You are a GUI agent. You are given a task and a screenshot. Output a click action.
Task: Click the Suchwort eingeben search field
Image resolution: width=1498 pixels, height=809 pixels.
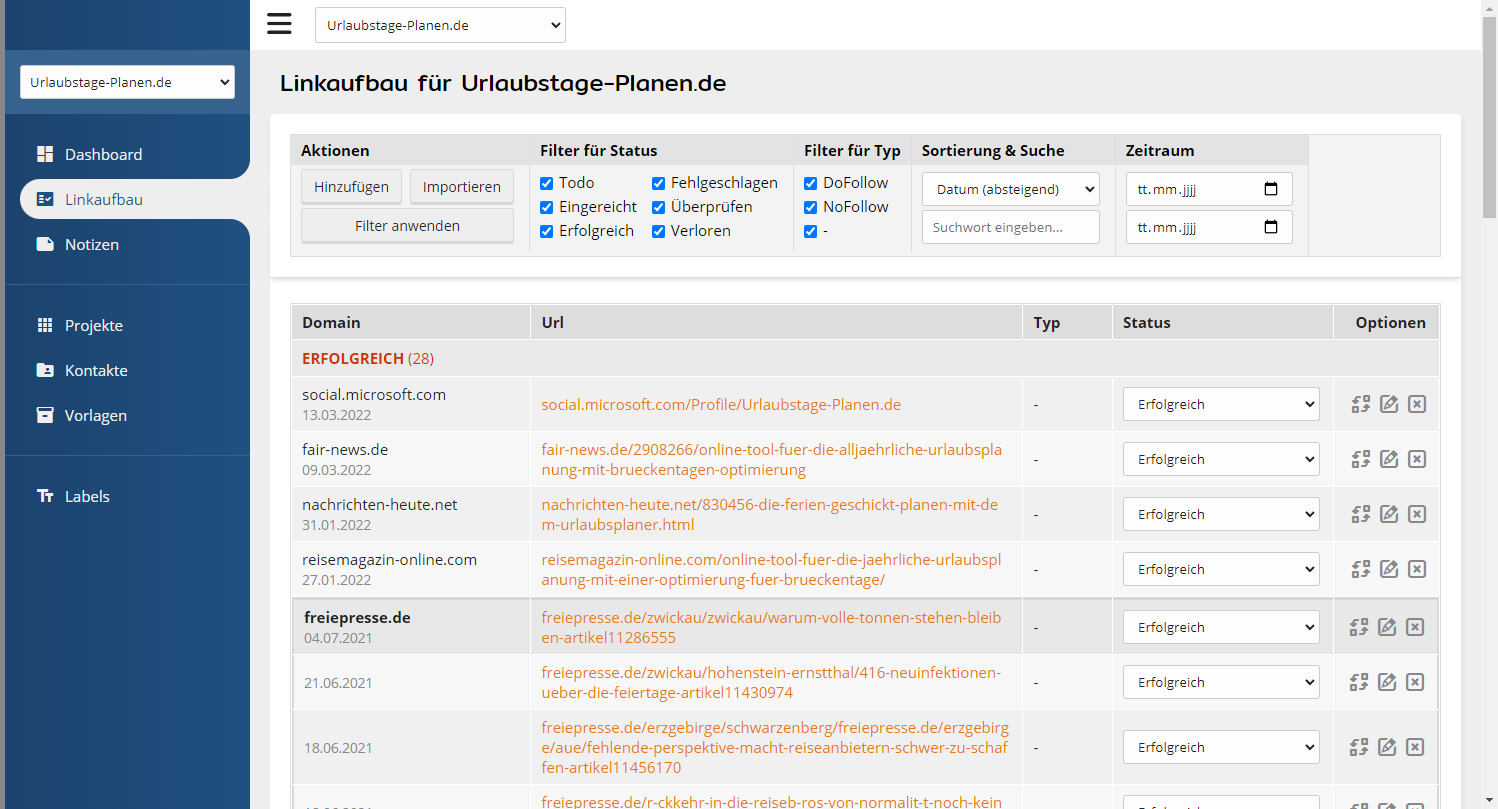point(1010,227)
